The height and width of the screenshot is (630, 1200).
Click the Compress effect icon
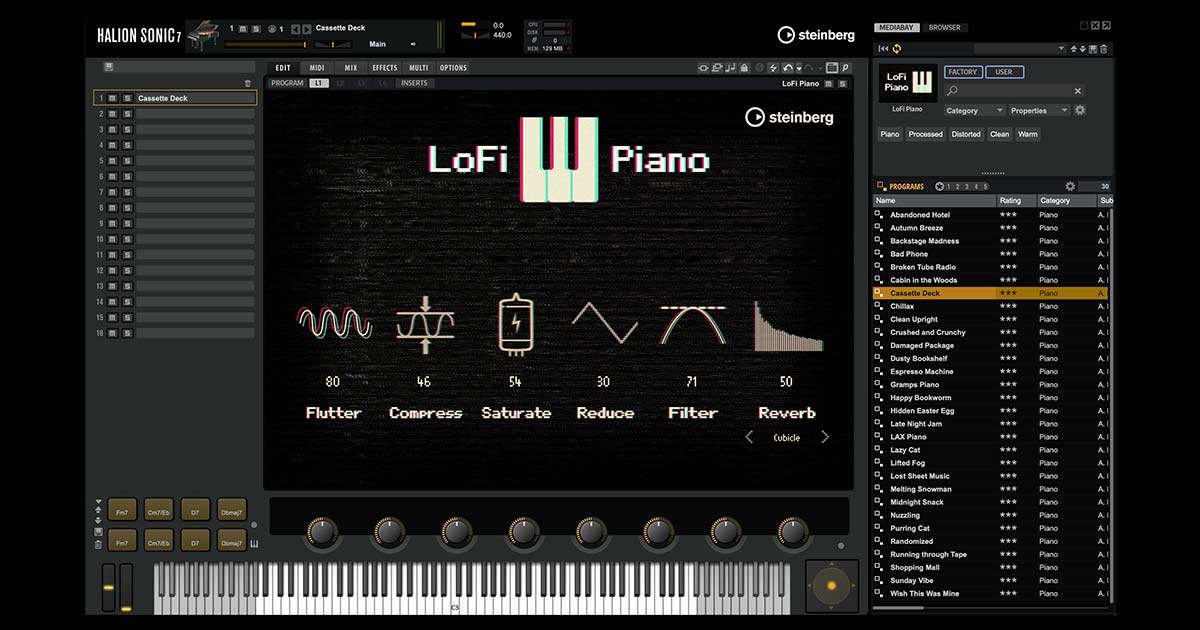[425, 324]
